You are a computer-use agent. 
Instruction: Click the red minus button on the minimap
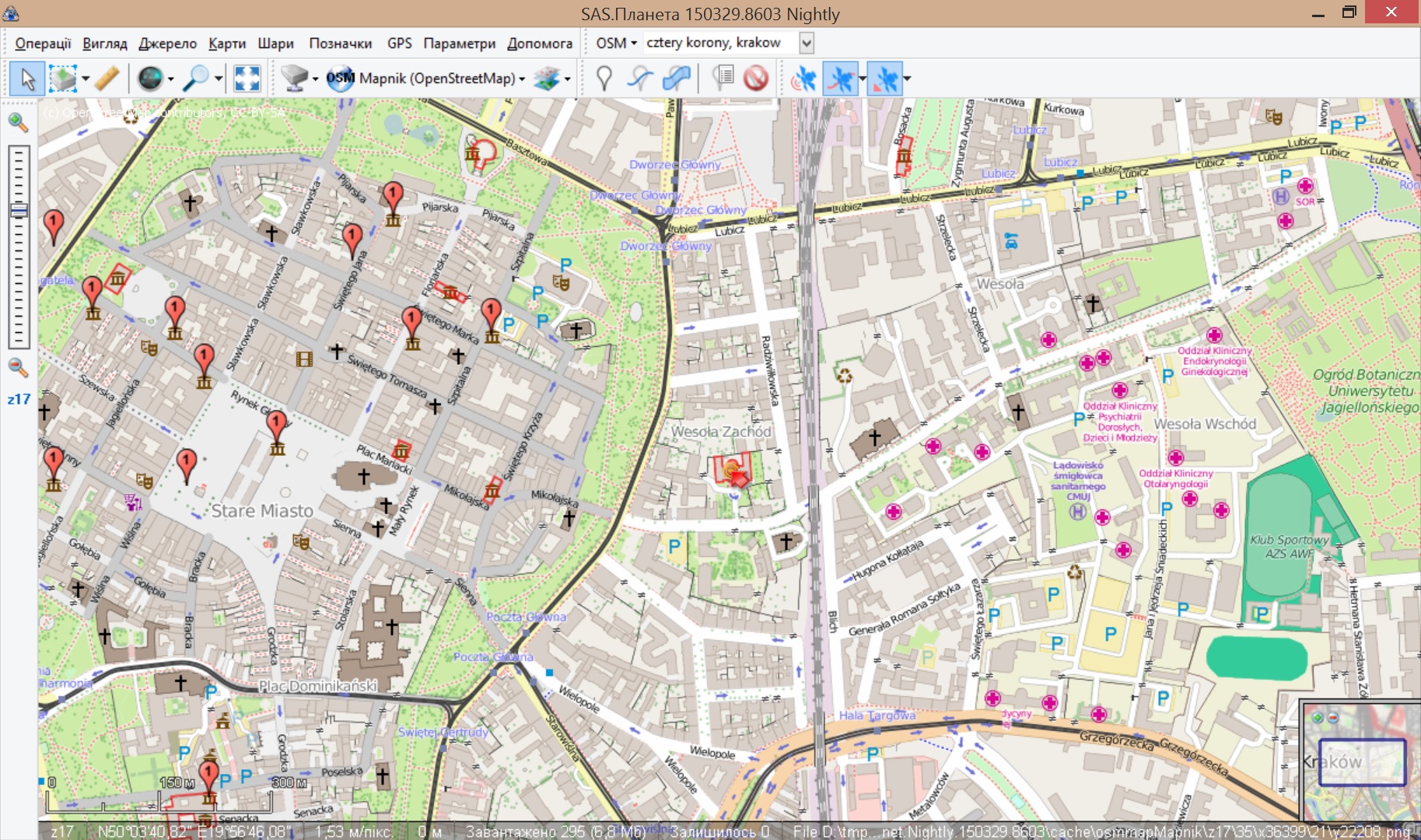click(x=1332, y=717)
